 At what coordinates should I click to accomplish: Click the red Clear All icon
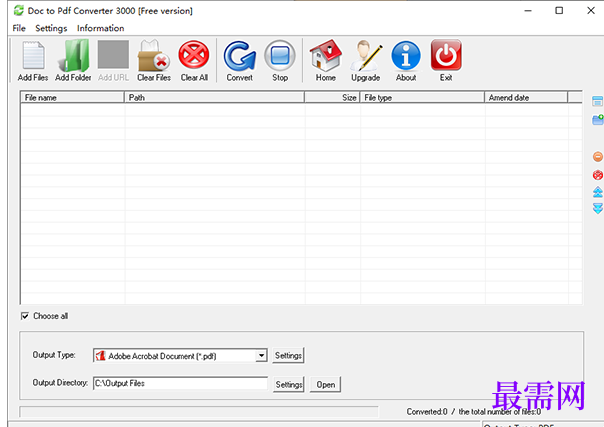(194, 55)
